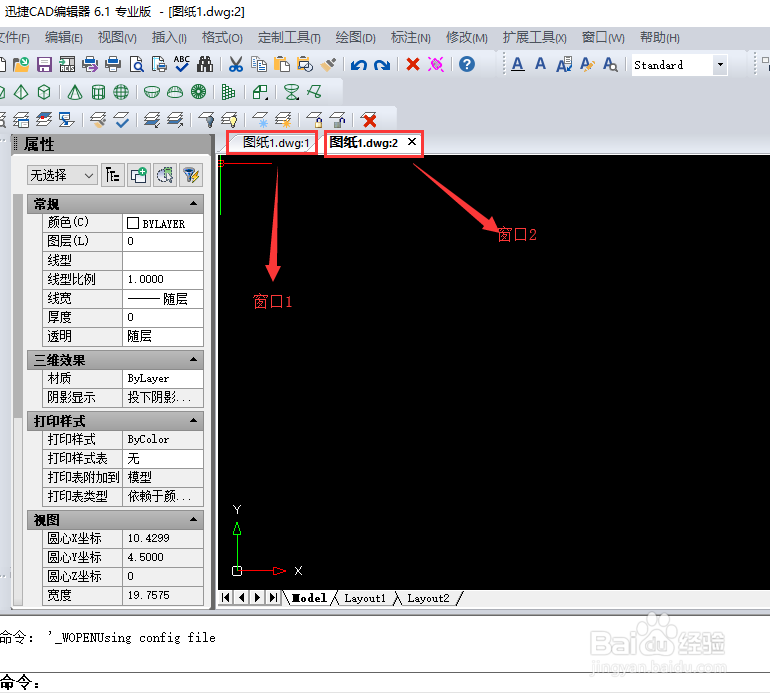
Task: Click the ACIS export icon
Action: [x=67, y=64]
